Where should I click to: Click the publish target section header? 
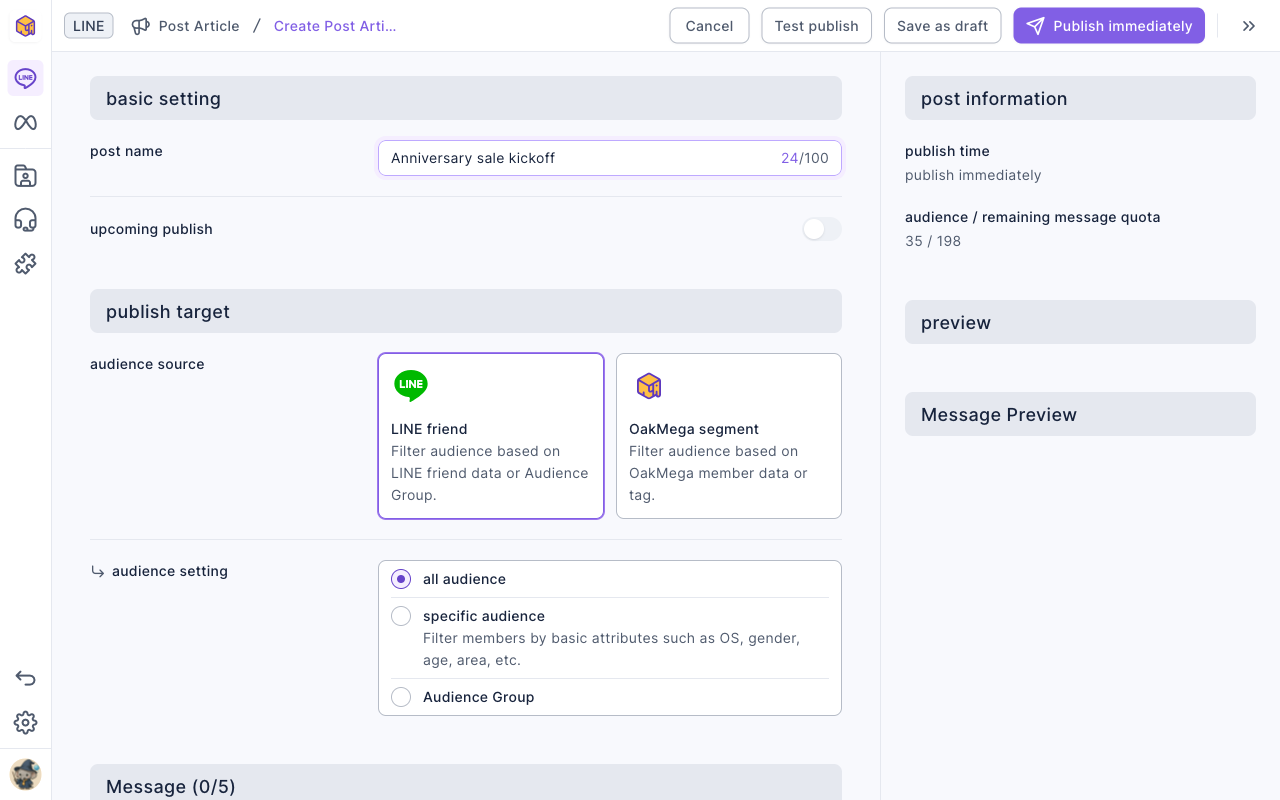466,311
